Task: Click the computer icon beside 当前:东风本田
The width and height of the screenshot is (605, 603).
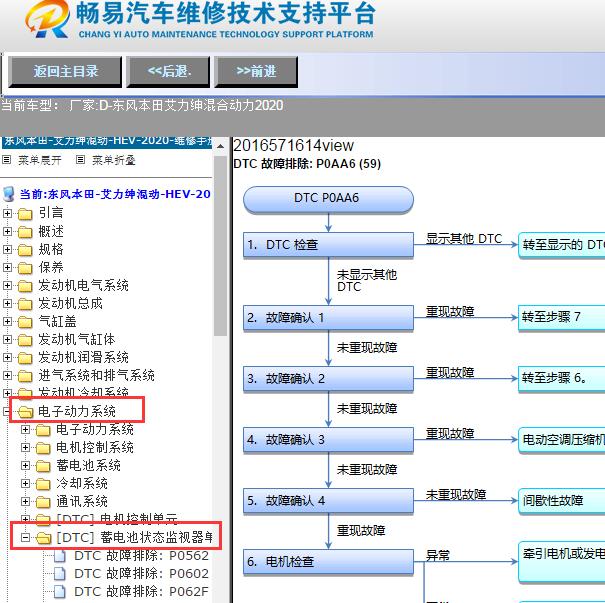Action: 8,194
